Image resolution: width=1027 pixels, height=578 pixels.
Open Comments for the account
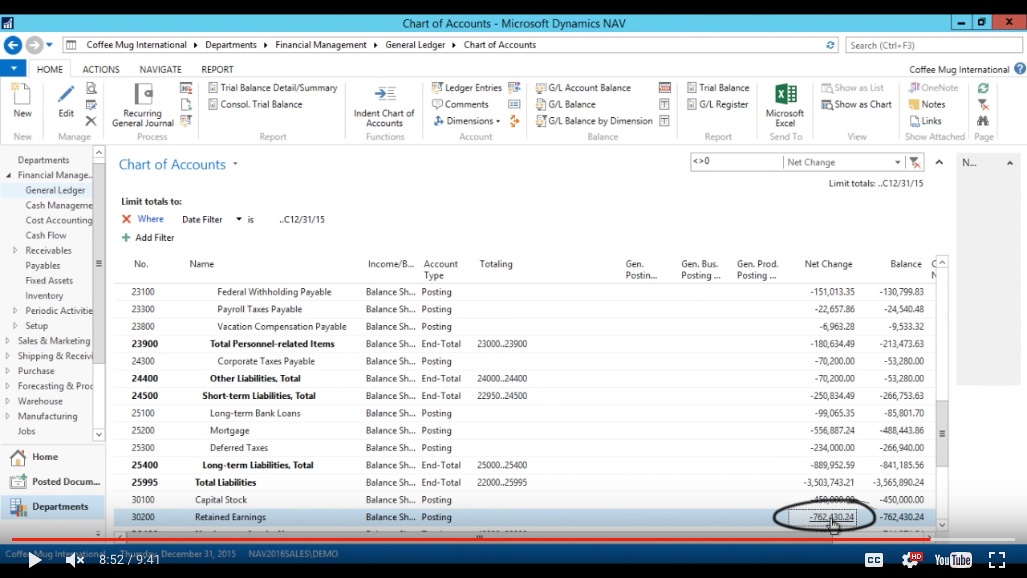click(x=460, y=104)
